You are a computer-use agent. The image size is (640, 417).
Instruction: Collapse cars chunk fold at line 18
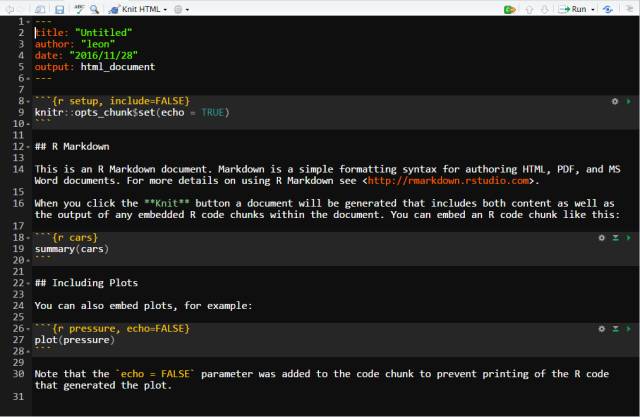tap(28, 238)
